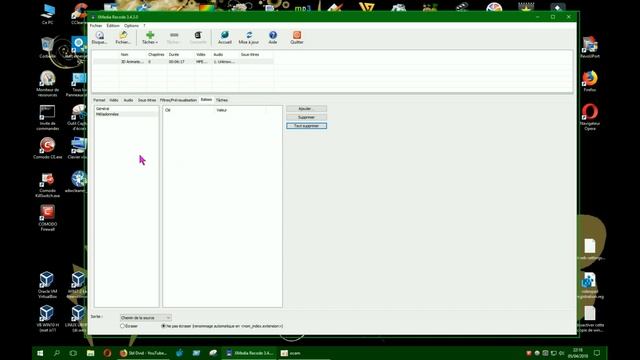640x360 pixels.
Task: Click the green plus Tâches icon
Action: coord(150,37)
